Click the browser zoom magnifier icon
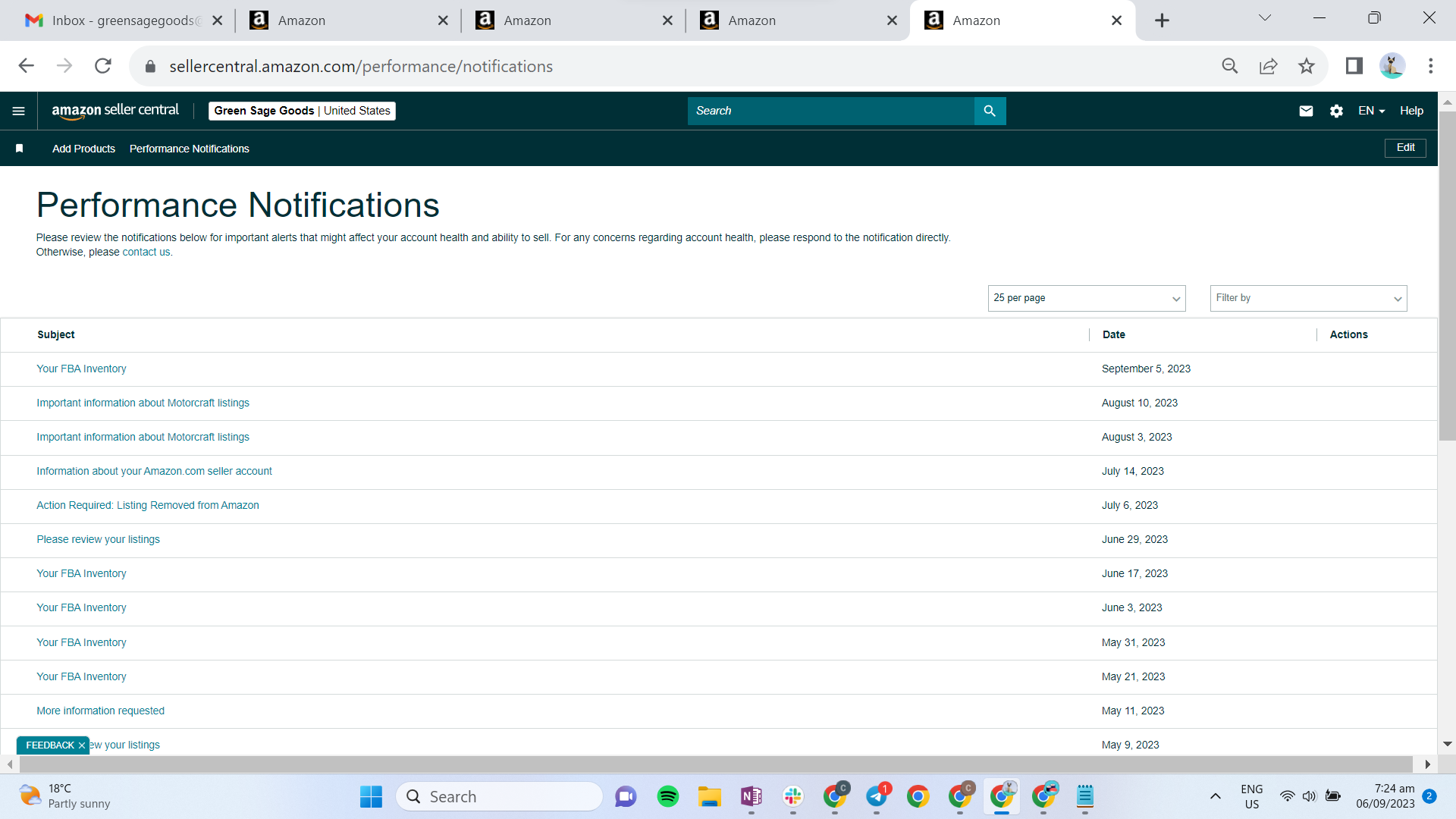The width and height of the screenshot is (1456, 819). pyautogui.click(x=1230, y=66)
